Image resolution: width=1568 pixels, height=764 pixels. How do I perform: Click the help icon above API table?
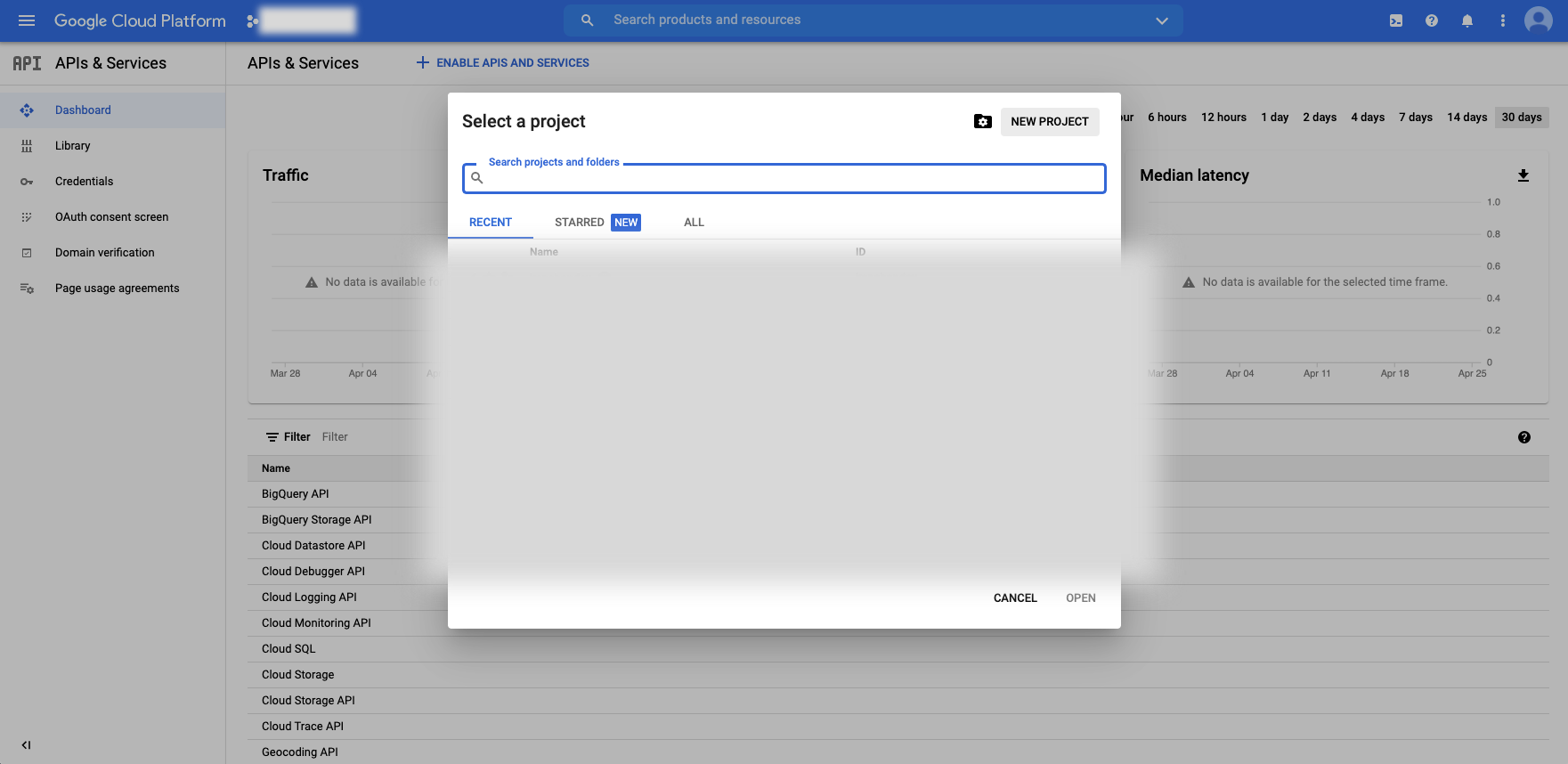1524,437
